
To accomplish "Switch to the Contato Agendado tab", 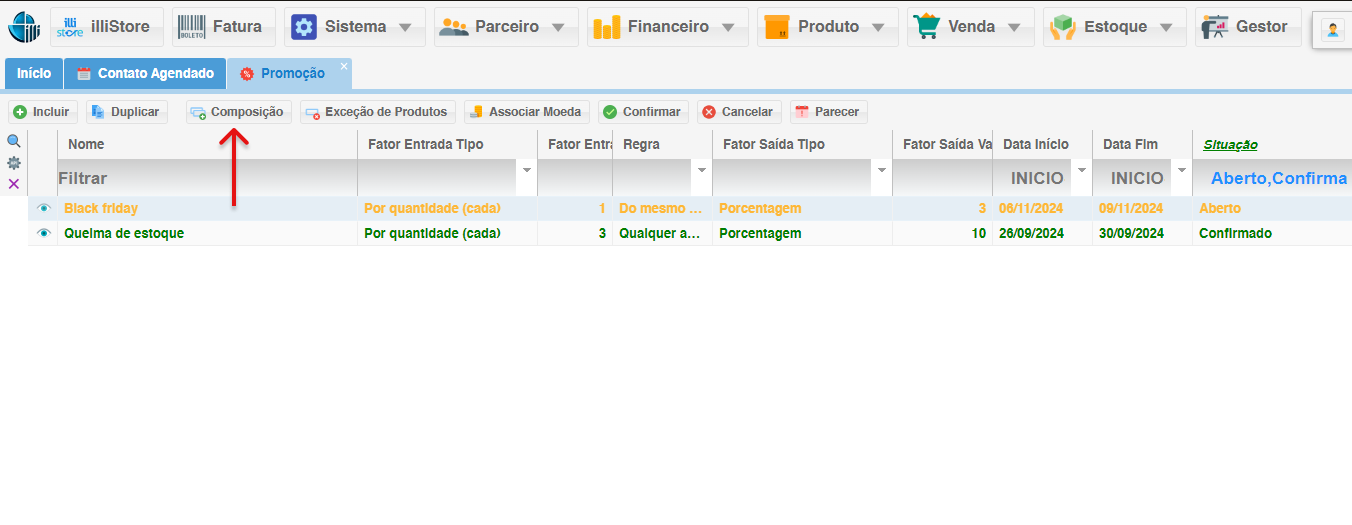I will coord(145,74).
